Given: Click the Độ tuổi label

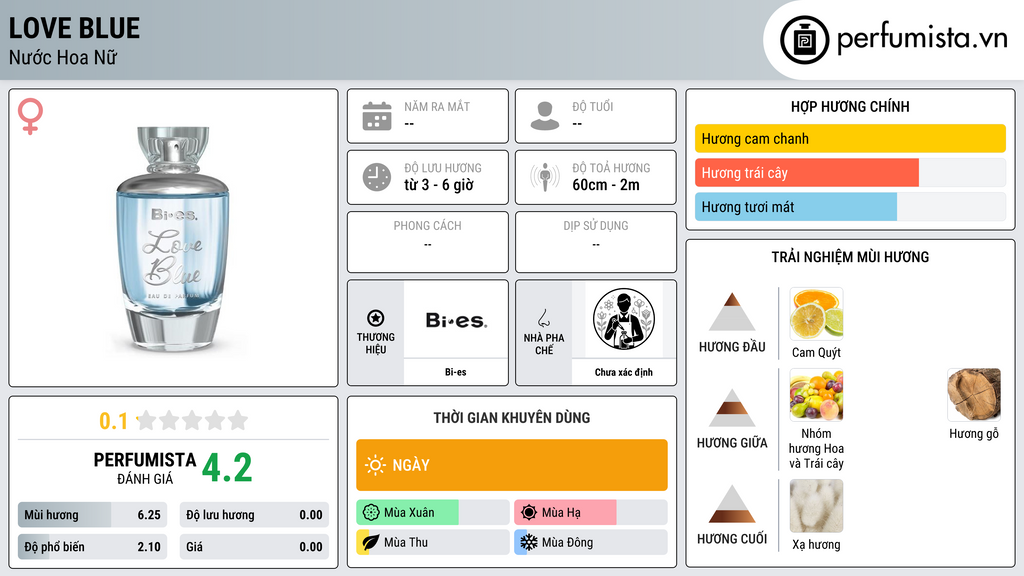Looking at the screenshot, I should pyautogui.click(x=593, y=106).
